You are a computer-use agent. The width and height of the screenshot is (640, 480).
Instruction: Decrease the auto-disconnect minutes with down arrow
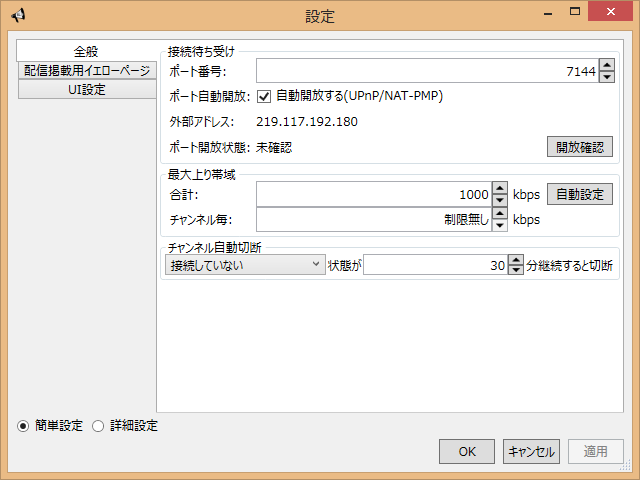[516, 270]
